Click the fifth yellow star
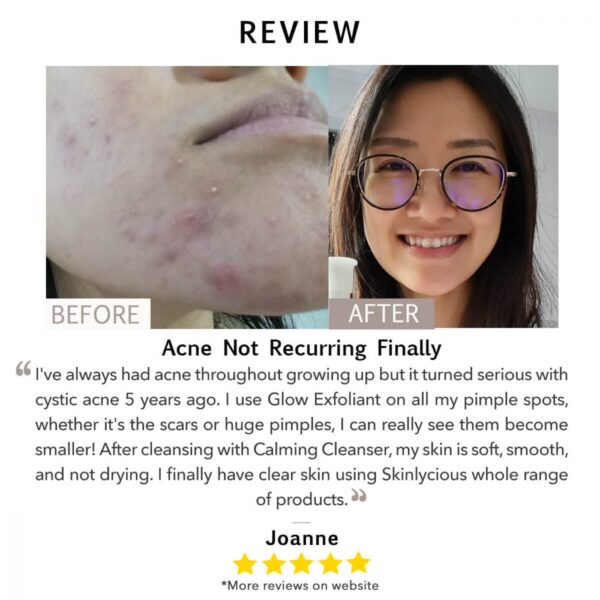Screen dimensions: 600x600 pyautogui.click(x=358, y=564)
